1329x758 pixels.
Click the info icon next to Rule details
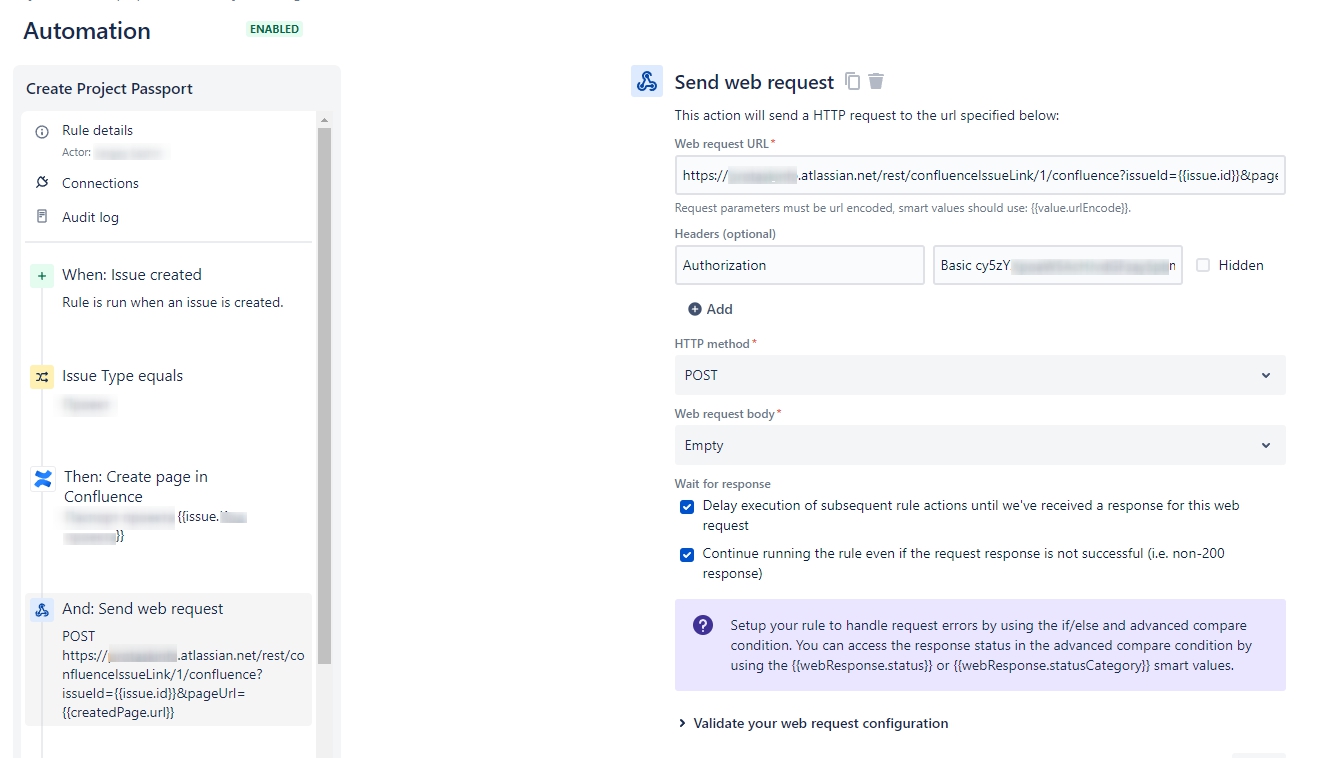click(41, 130)
